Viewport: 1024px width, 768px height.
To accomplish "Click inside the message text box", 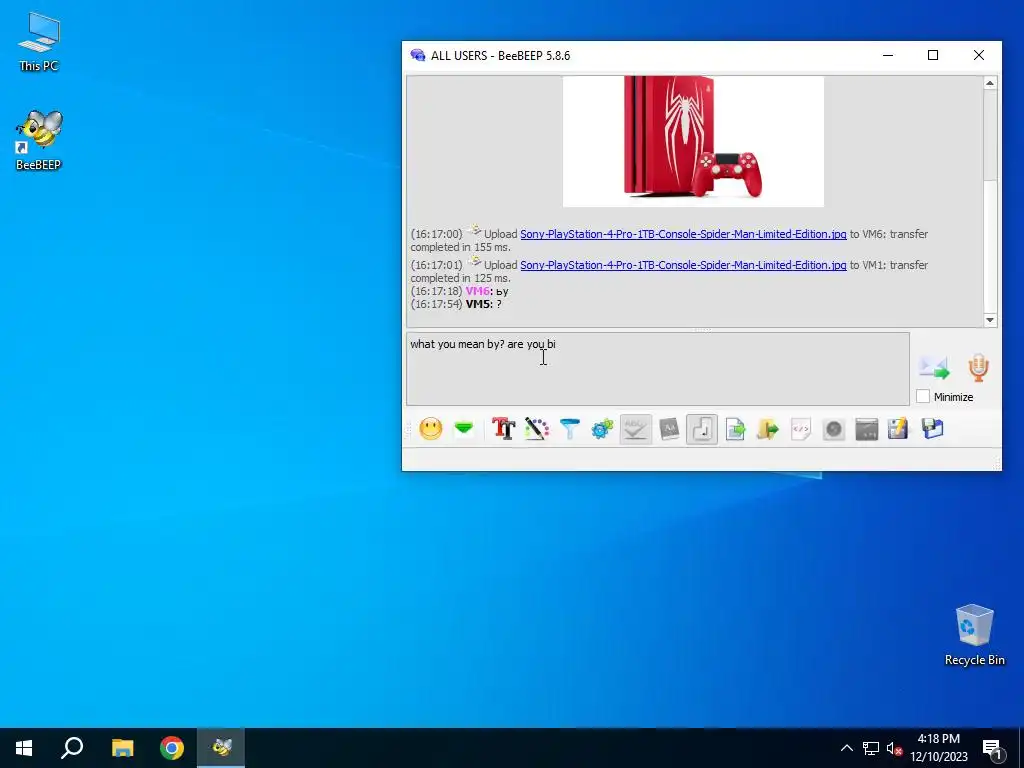I will click(x=658, y=368).
